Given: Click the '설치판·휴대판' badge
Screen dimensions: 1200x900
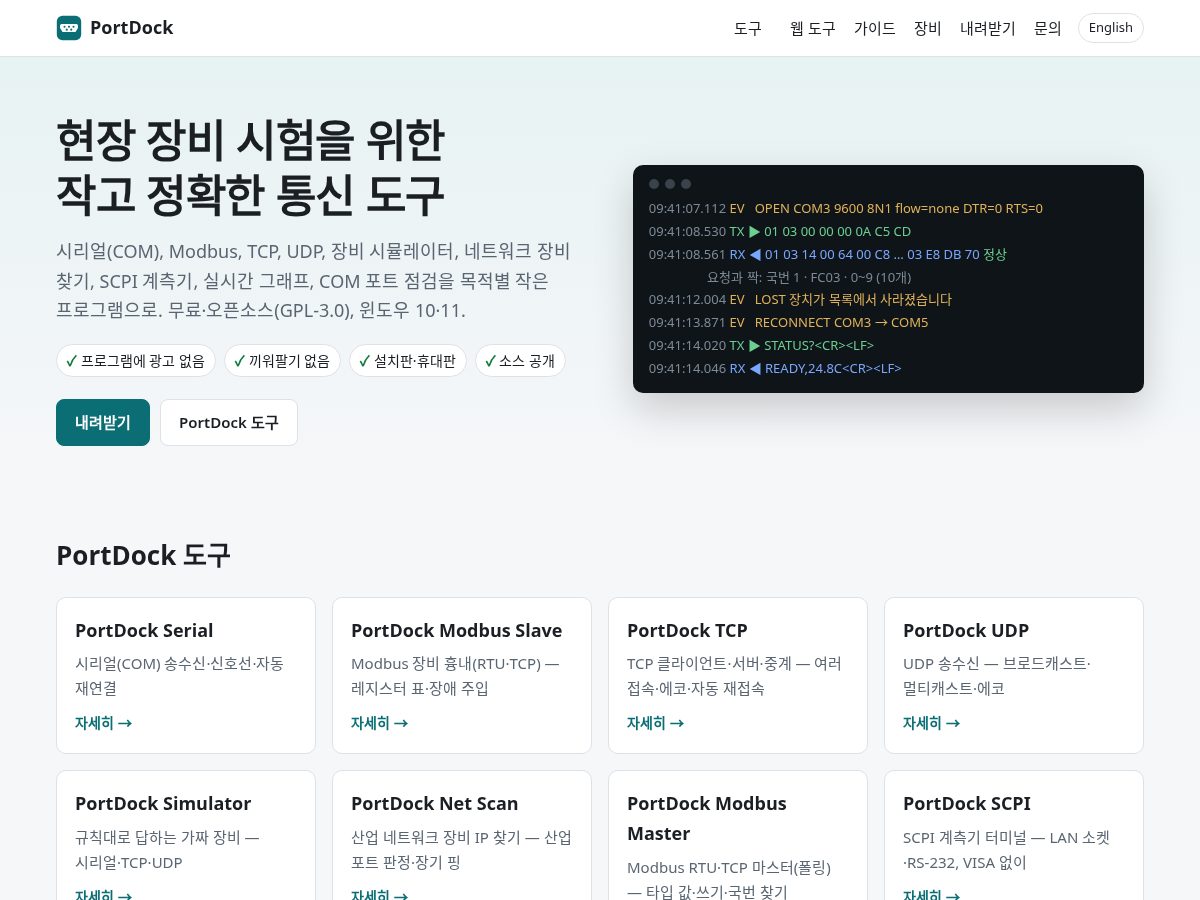Looking at the screenshot, I should pos(408,361).
